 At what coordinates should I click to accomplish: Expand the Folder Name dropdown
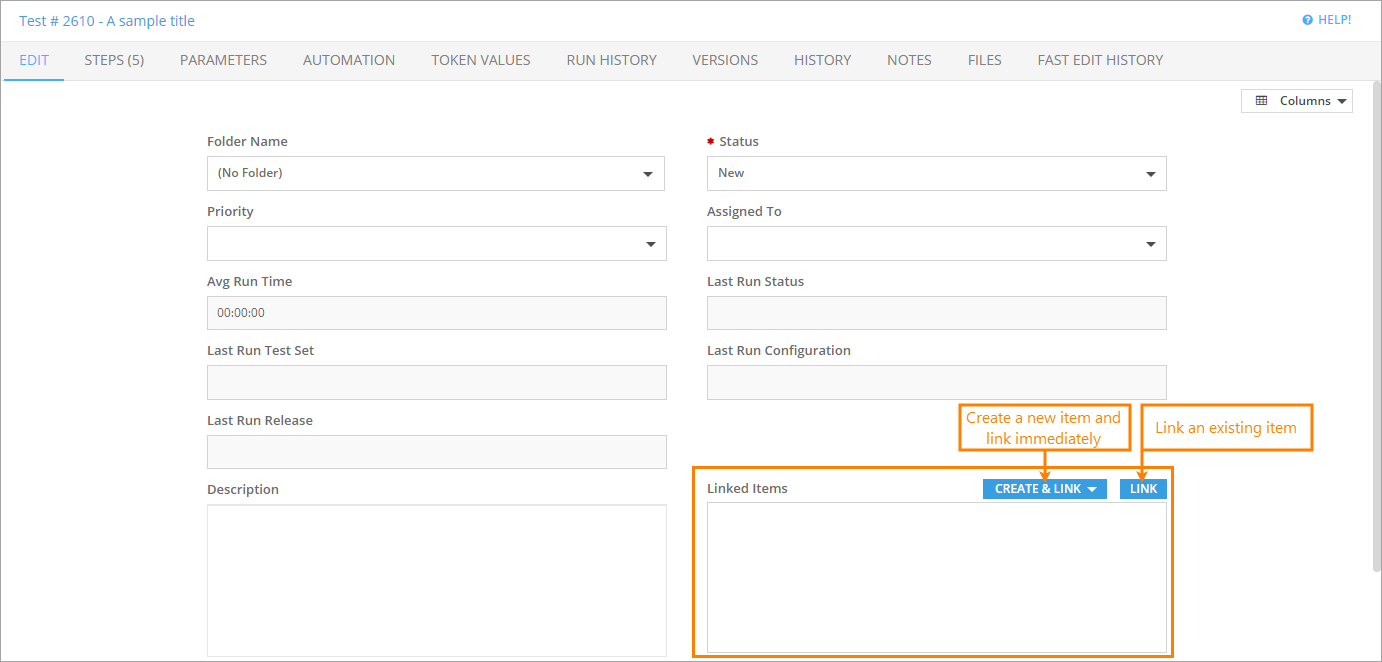pyautogui.click(x=435, y=173)
